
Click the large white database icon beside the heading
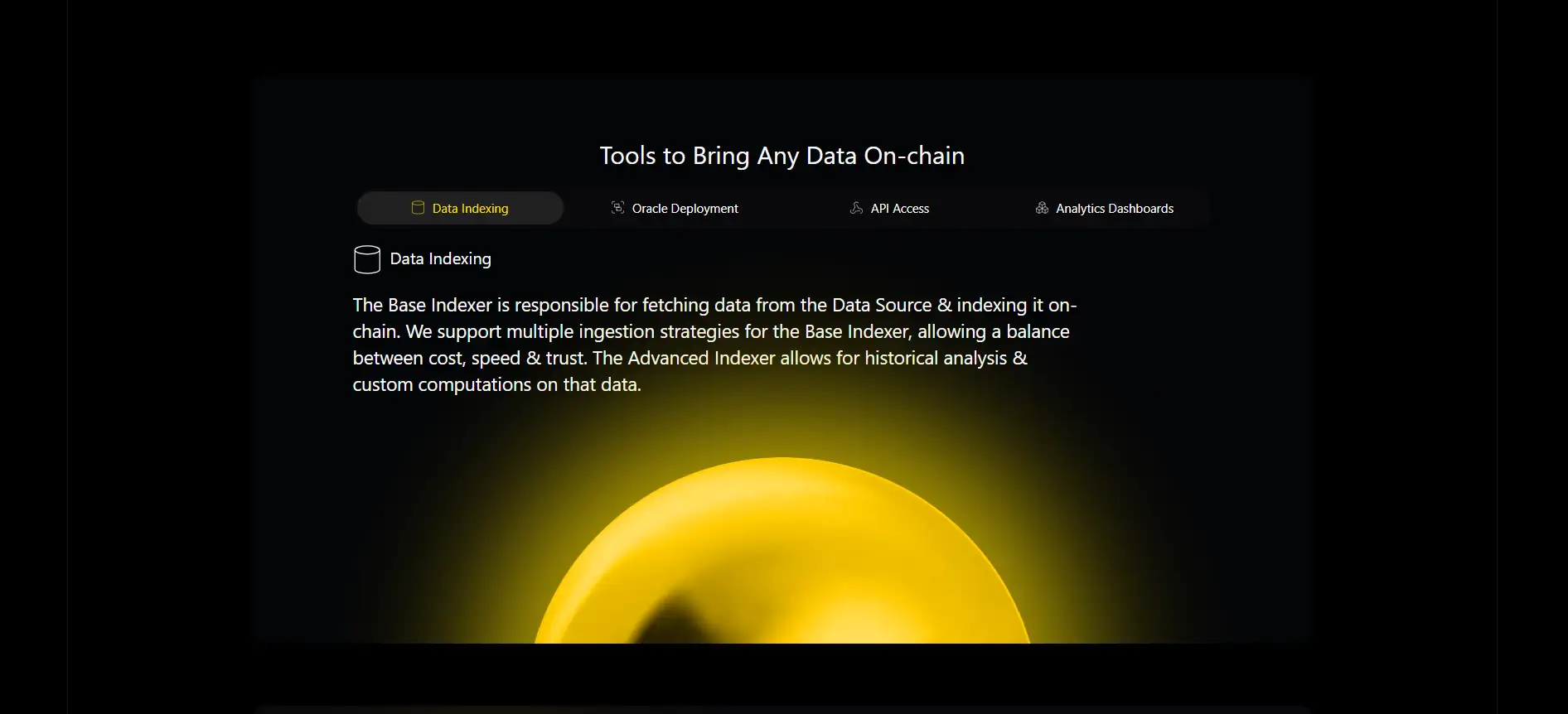tap(366, 259)
